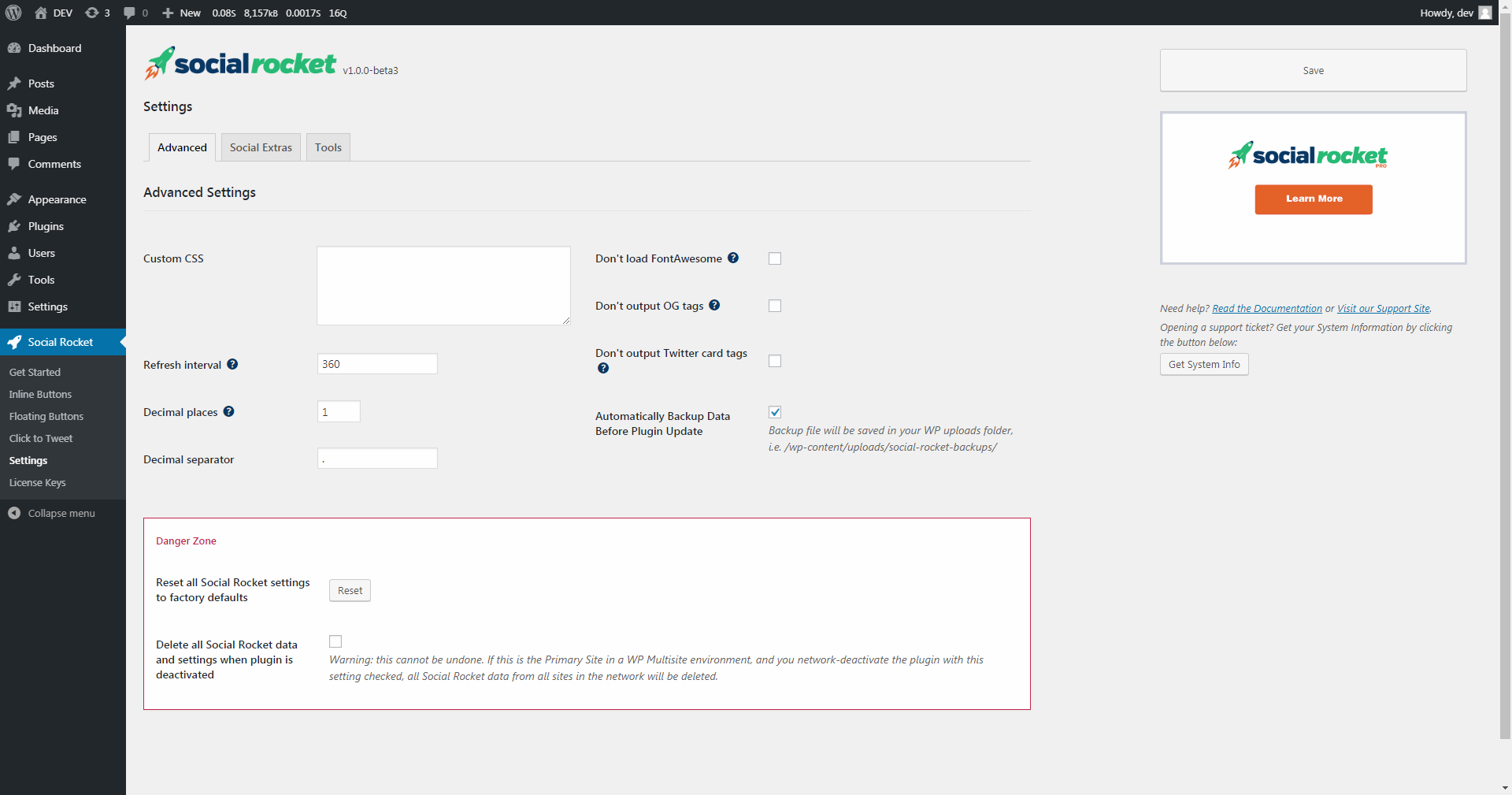
Task: Enable Don't load FontAwesome checkbox
Action: (775, 258)
